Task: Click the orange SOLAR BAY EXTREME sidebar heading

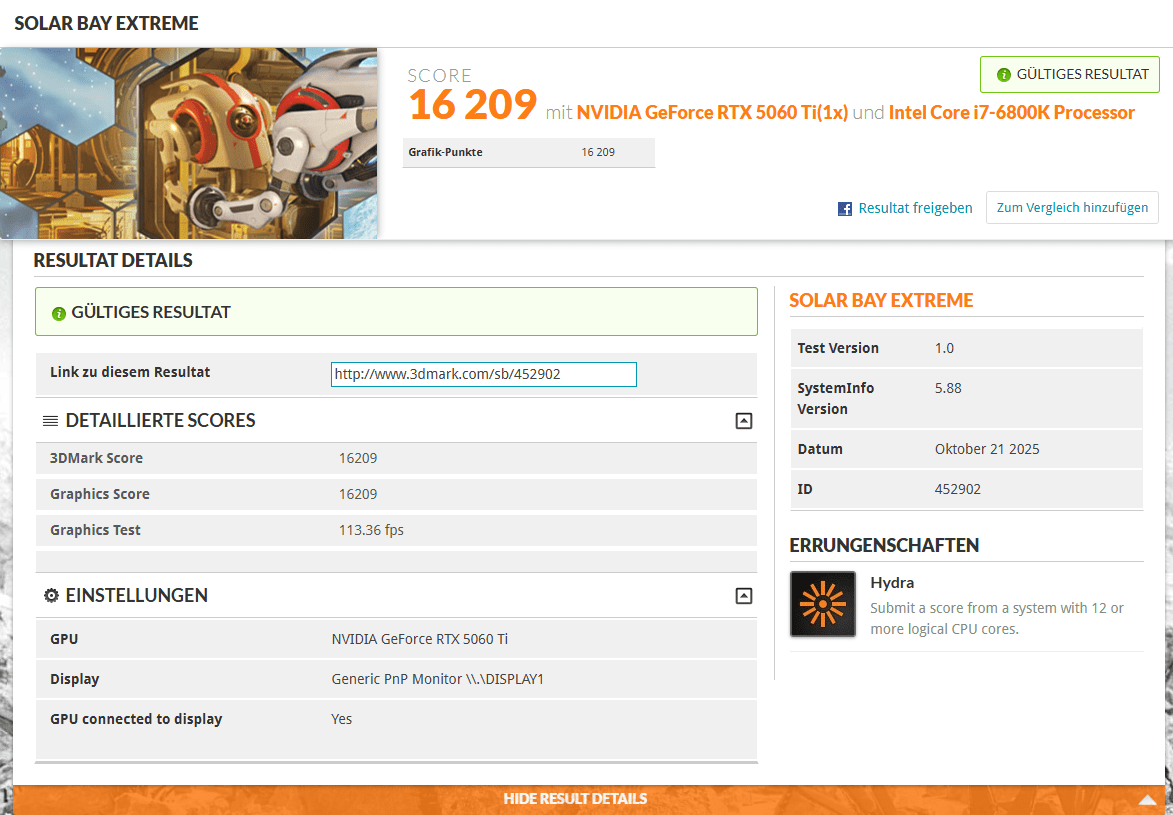Action: tap(881, 301)
